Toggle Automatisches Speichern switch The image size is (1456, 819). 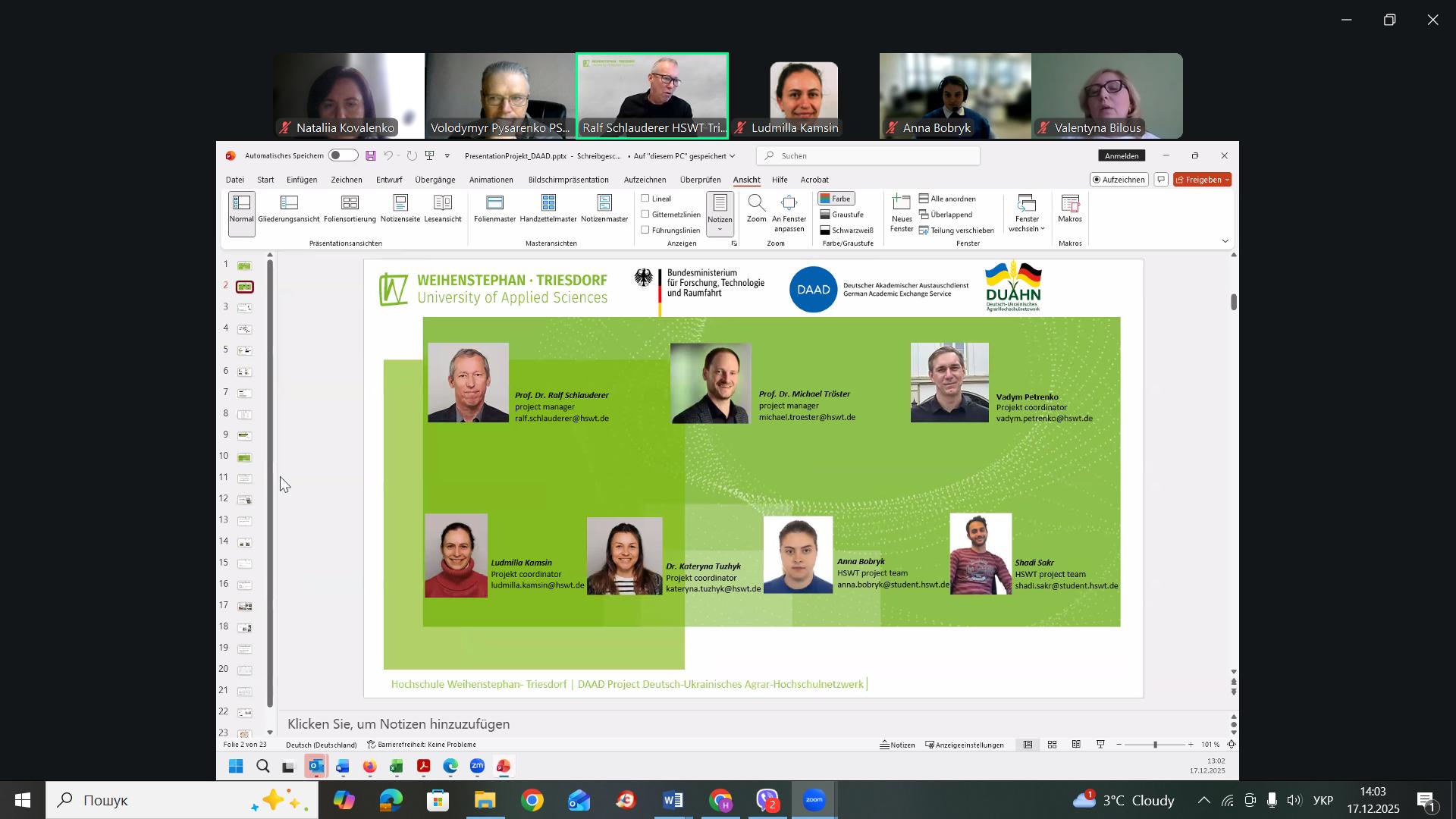(343, 155)
